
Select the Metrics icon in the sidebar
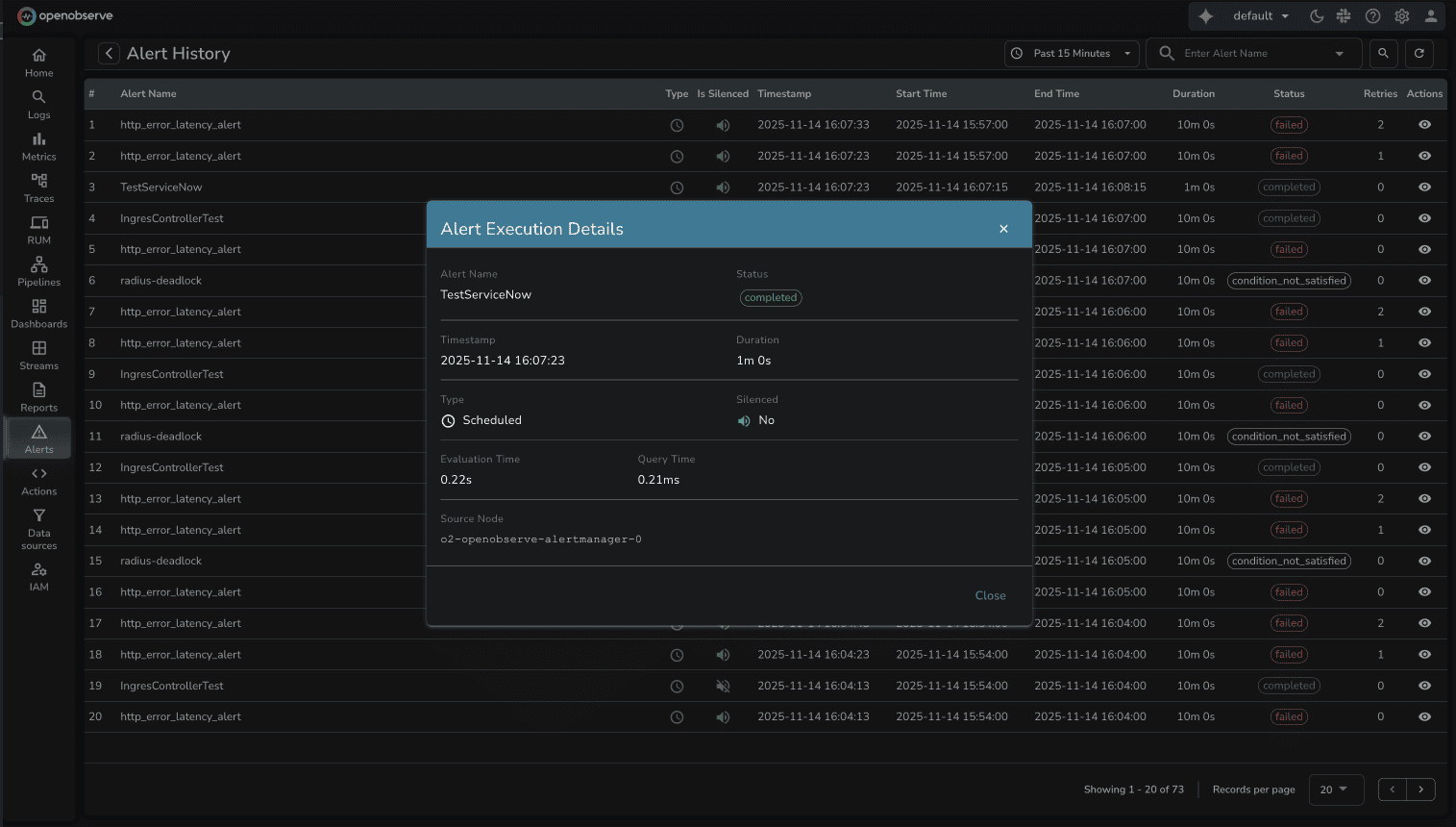(38, 144)
